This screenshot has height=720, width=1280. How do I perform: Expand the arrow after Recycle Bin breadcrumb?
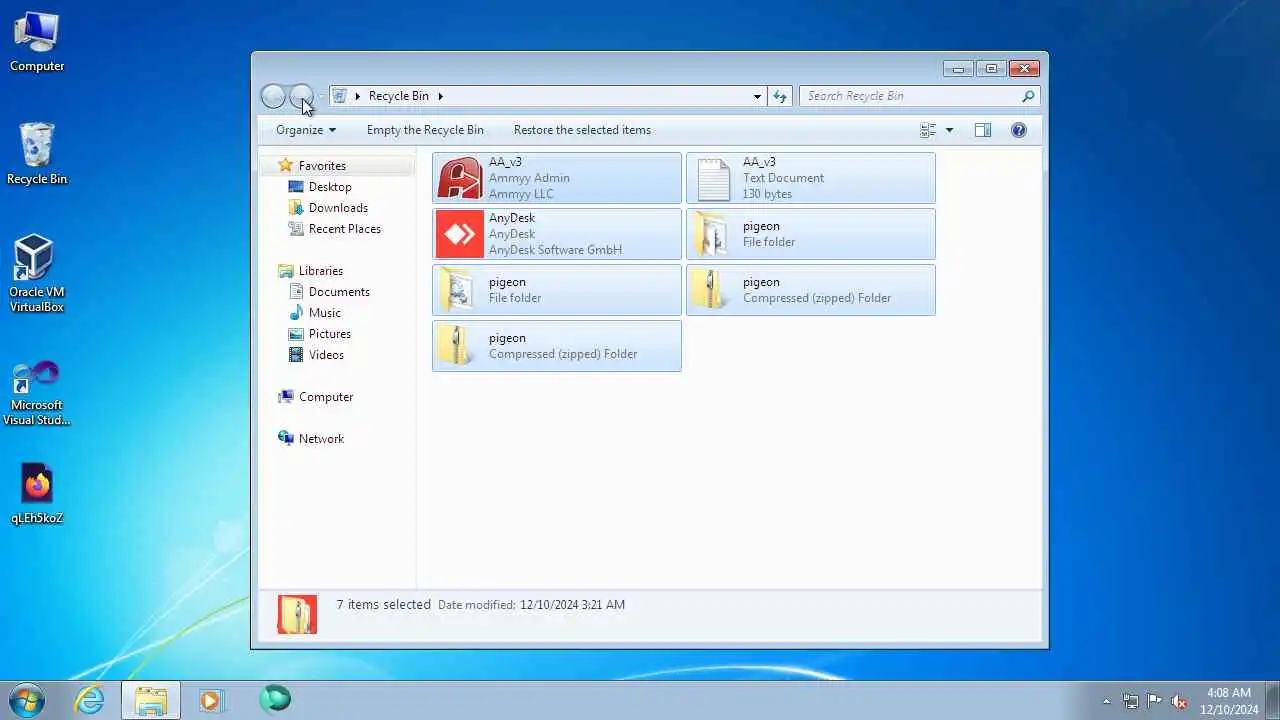[x=440, y=96]
